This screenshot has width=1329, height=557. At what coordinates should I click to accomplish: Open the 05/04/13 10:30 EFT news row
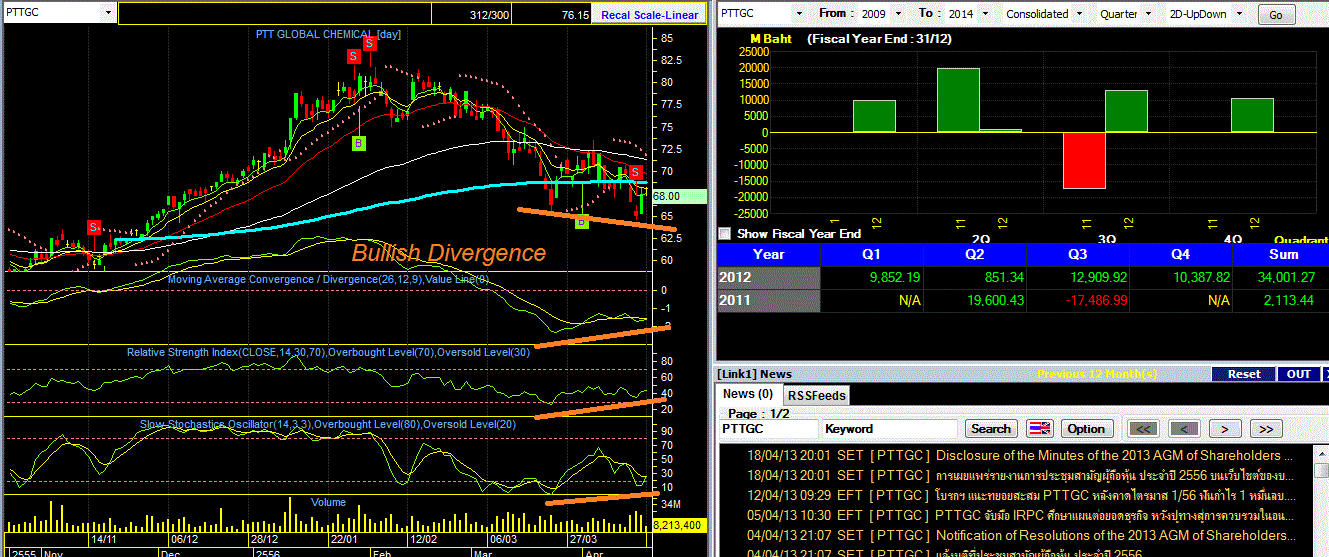point(1017,515)
